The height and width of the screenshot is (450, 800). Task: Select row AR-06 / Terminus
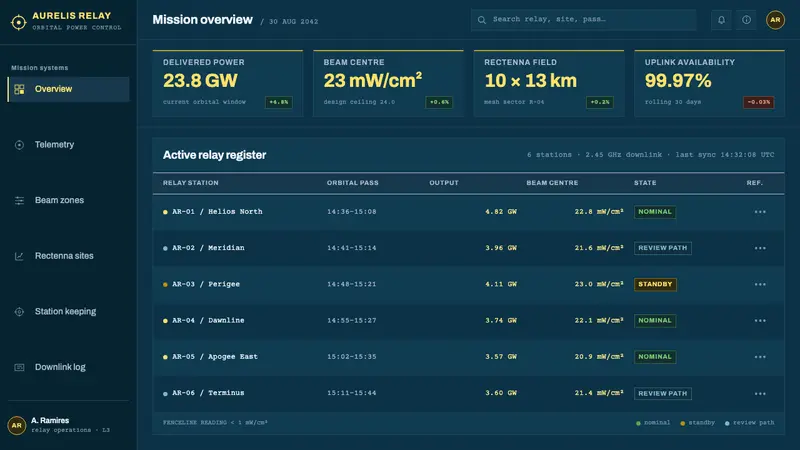[x=468, y=393]
